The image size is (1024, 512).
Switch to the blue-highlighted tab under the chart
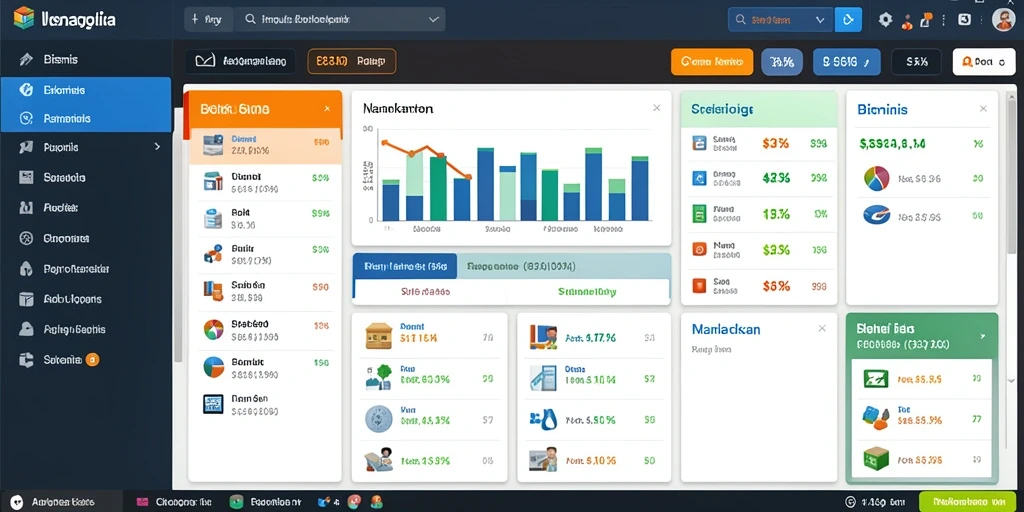405,266
